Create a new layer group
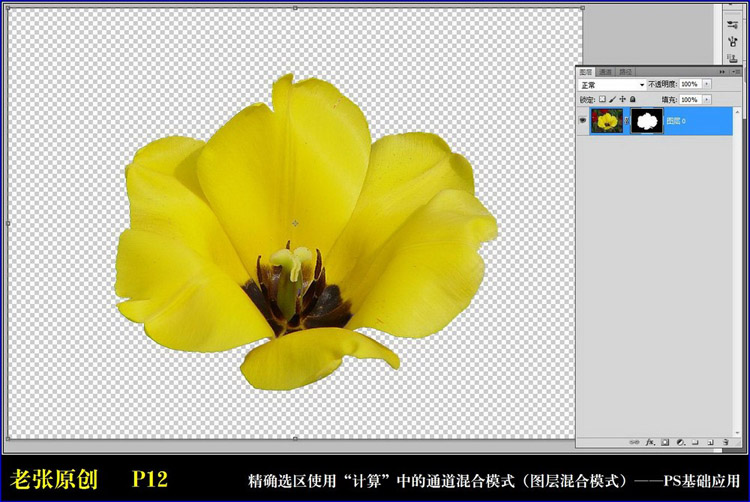The width and height of the screenshot is (750, 502). point(694,441)
